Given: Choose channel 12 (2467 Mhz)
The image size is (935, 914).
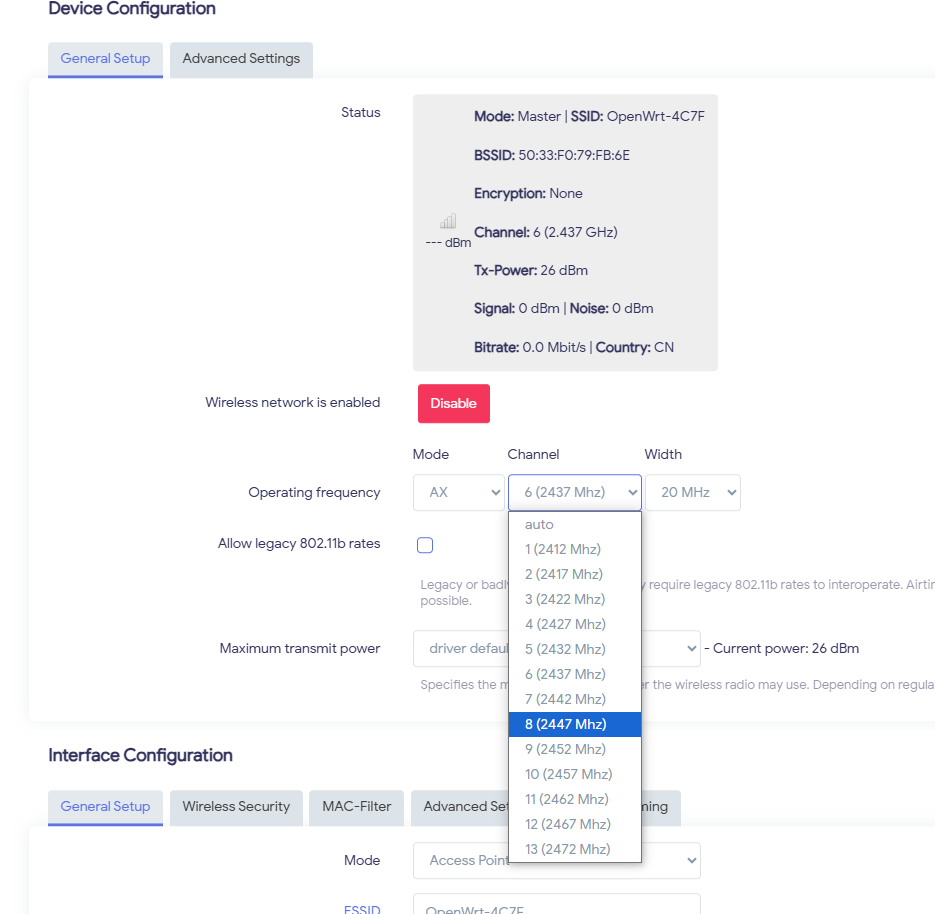Looking at the screenshot, I should point(575,825).
